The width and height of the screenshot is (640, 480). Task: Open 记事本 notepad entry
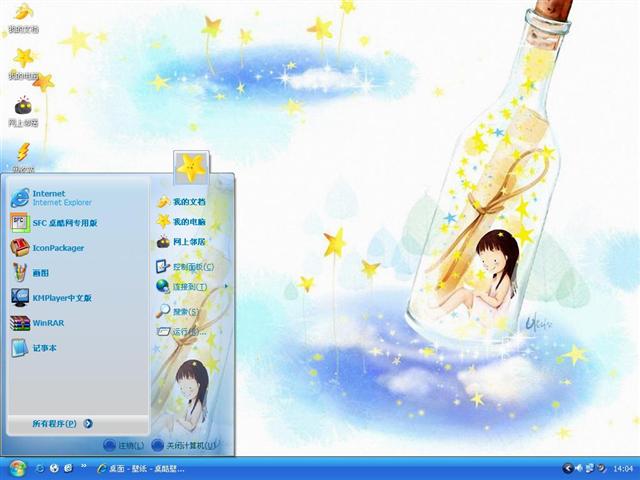point(78,348)
